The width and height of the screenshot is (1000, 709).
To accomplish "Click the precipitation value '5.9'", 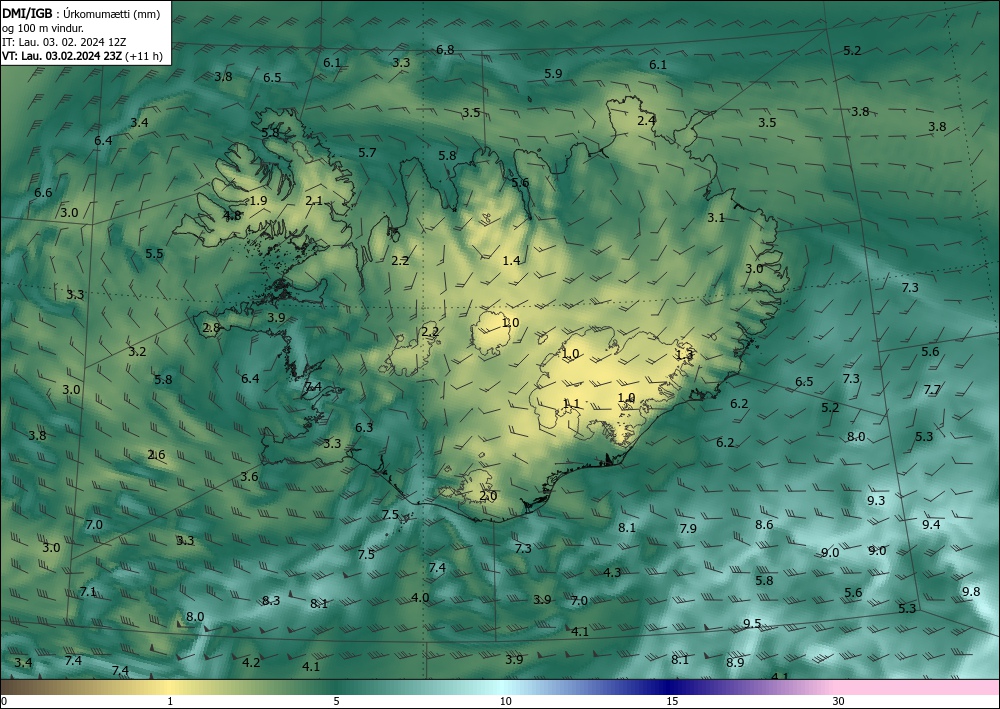I will coord(554,73).
